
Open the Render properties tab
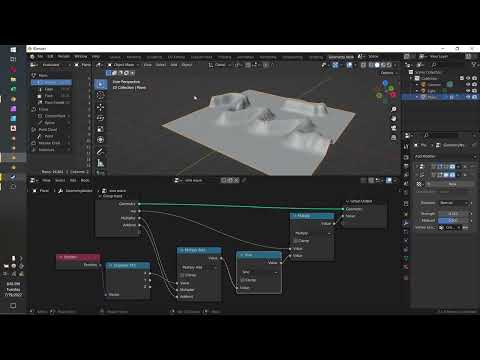click(406, 157)
